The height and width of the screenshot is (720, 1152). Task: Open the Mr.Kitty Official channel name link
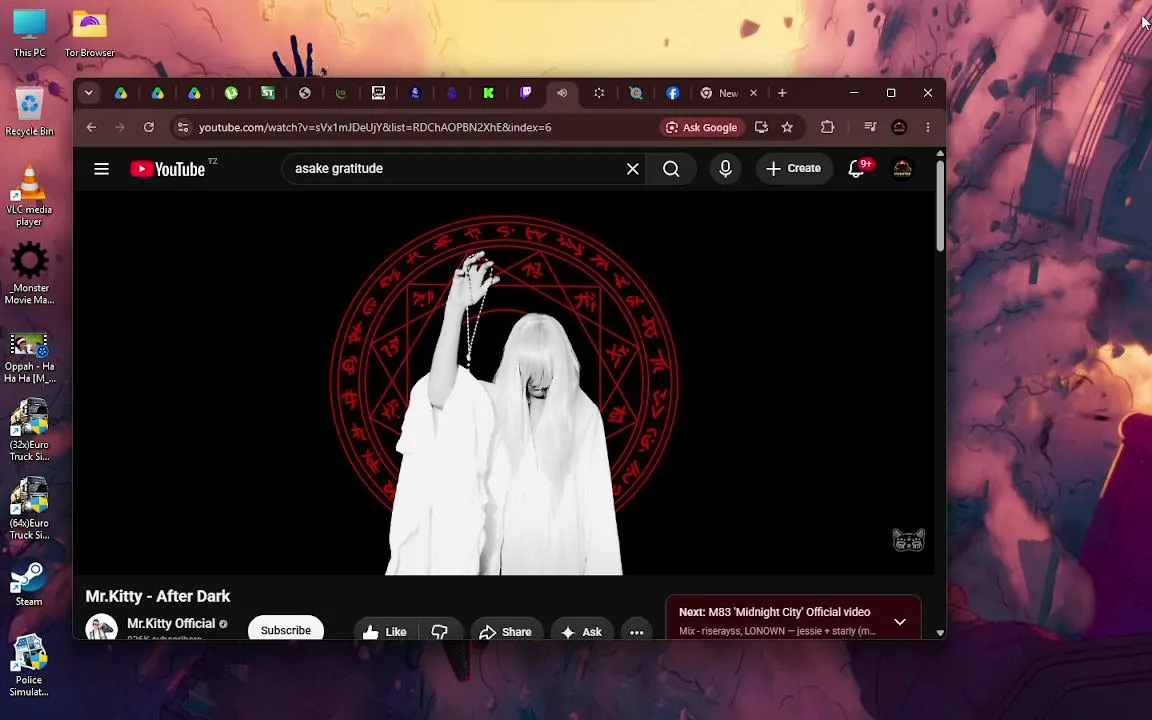click(x=171, y=623)
